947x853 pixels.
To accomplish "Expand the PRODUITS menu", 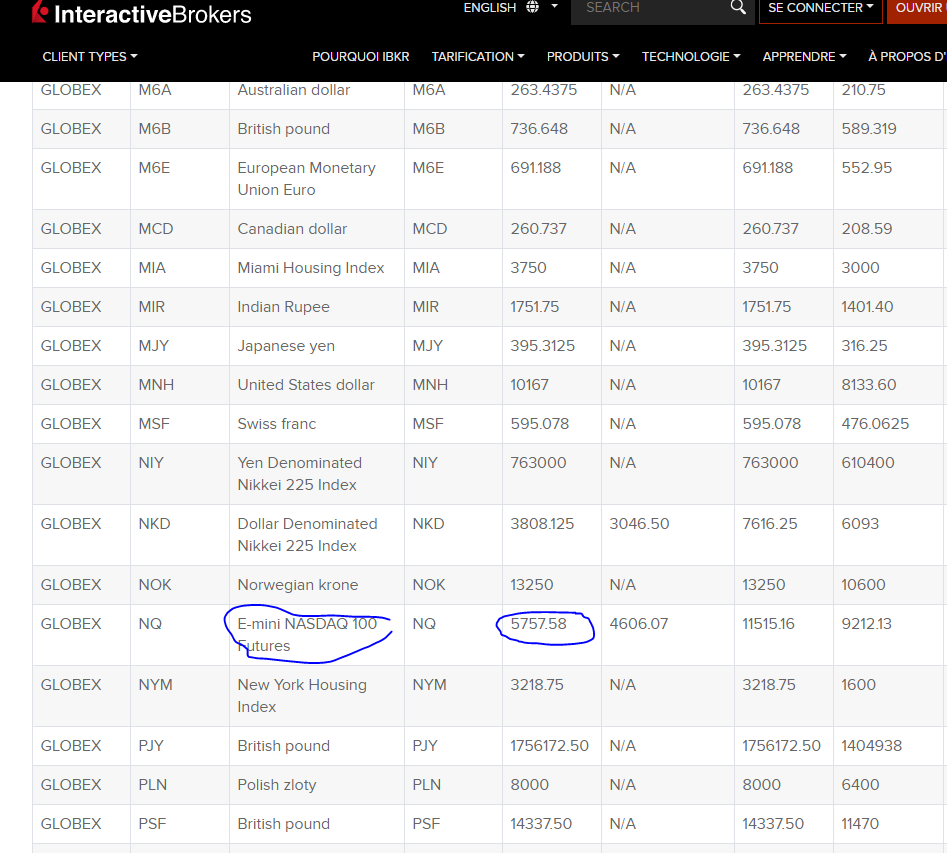I will point(583,57).
